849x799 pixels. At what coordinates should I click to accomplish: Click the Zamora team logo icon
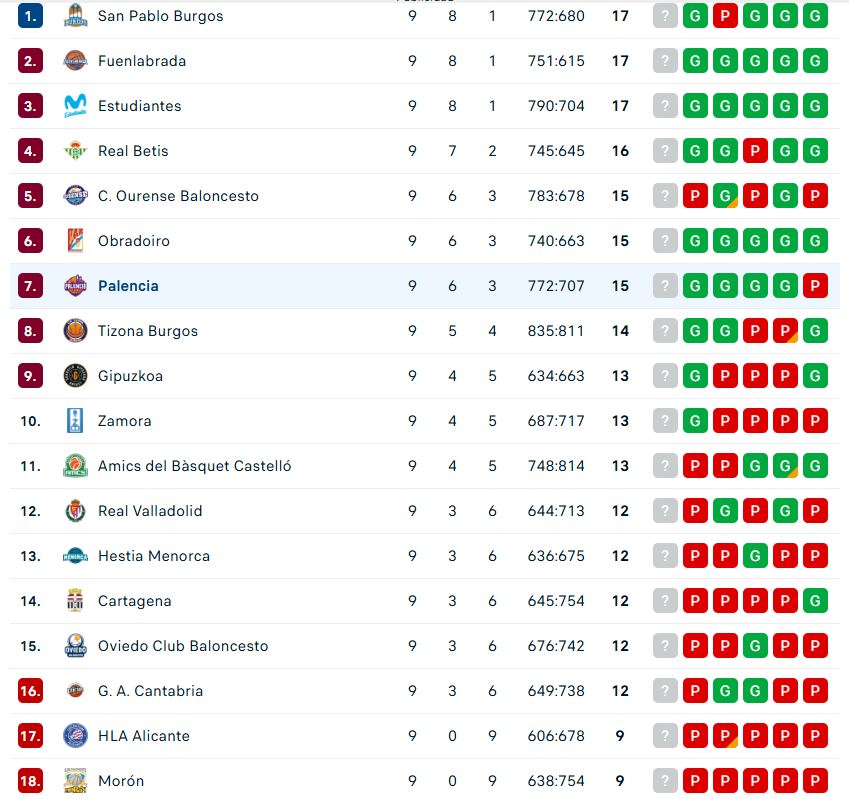[75, 421]
